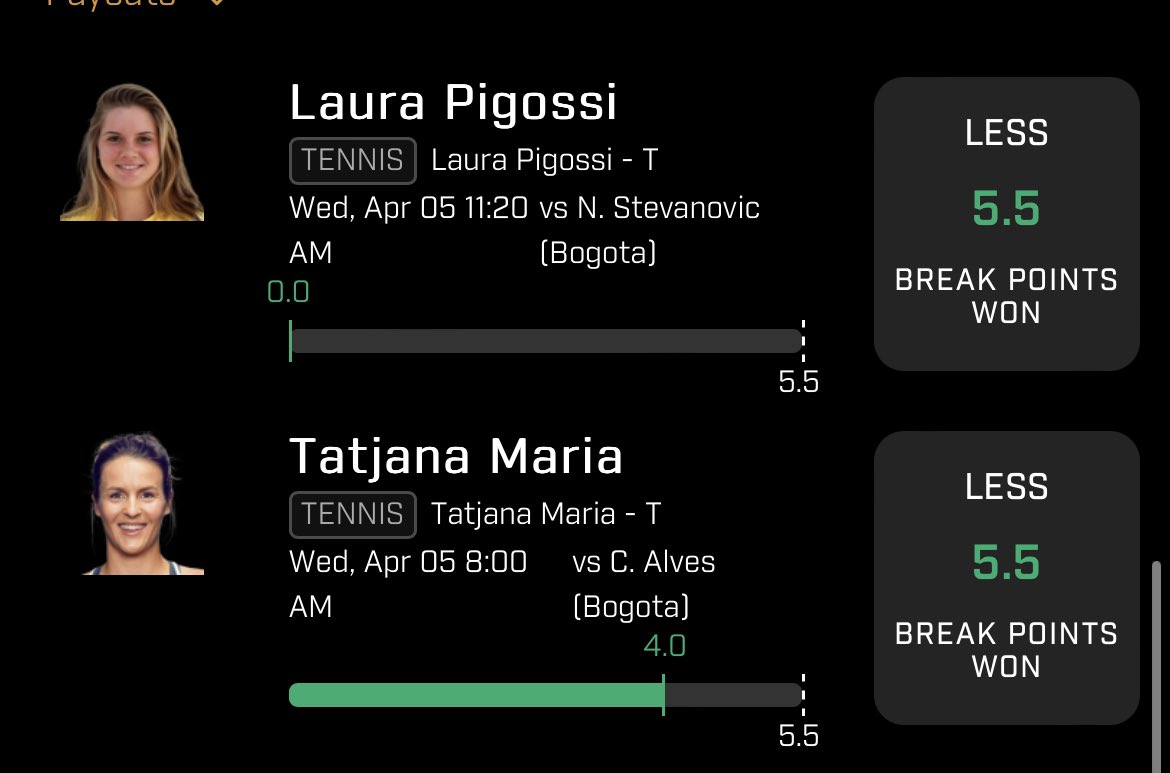Click the TENNIS badge under Tatjana Maria
This screenshot has height=773, width=1170.
(352, 514)
